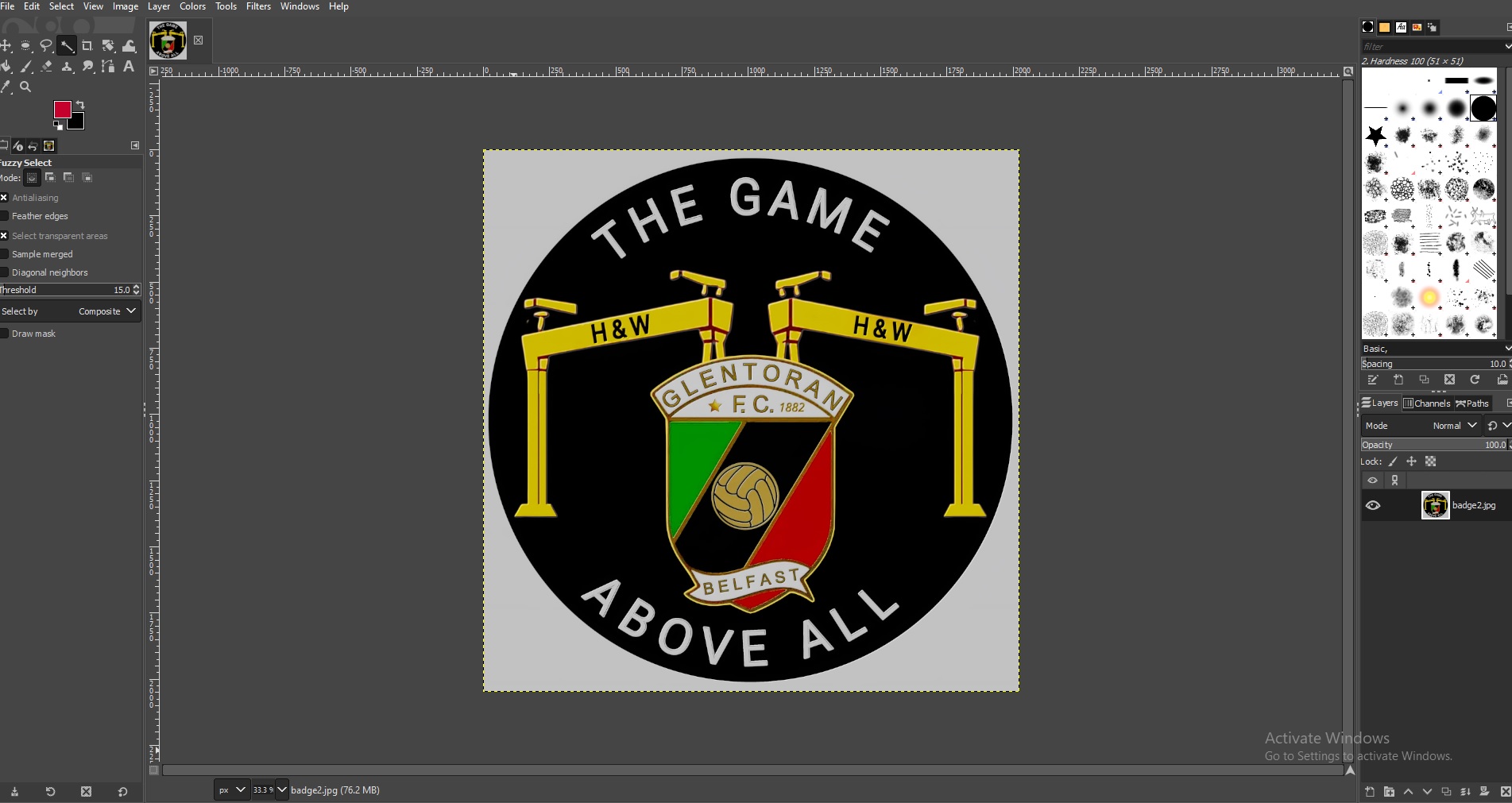Edit the selected brush

tap(1373, 380)
